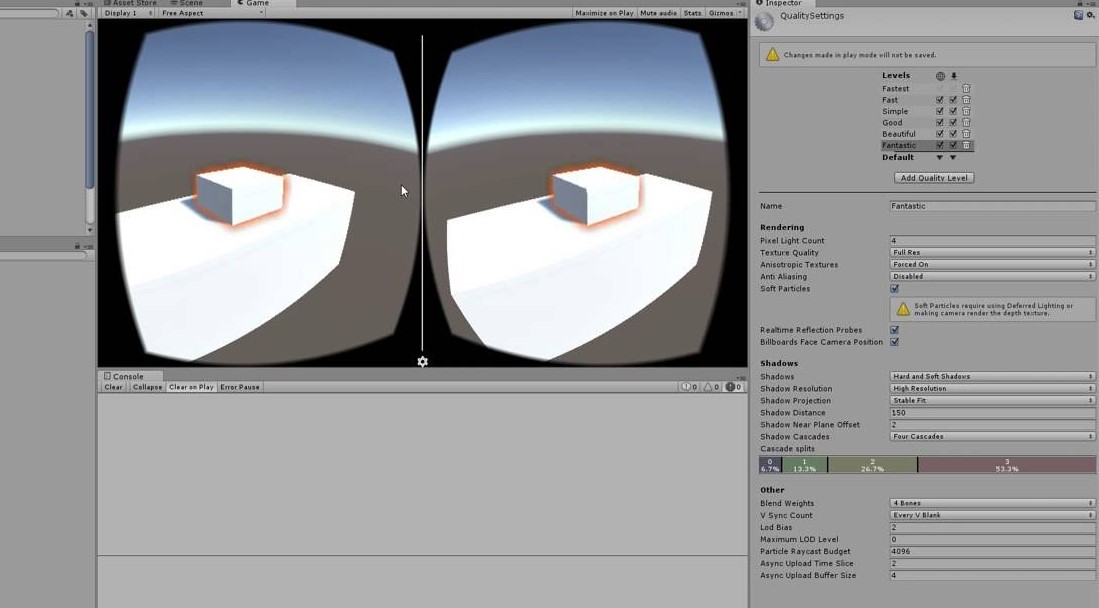The height and width of the screenshot is (608, 1099).
Task: Toggle first platform checkbox for Fast level
Action: tap(940, 100)
